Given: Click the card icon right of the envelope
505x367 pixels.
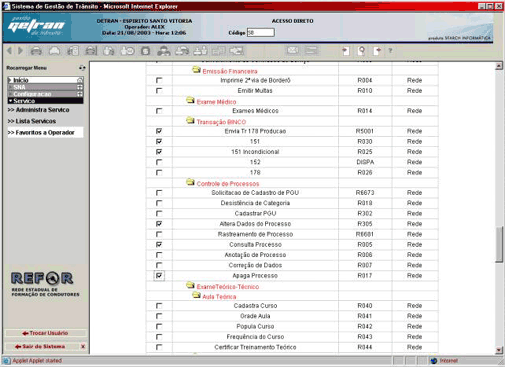Looking at the screenshot, I should (312, 51).
